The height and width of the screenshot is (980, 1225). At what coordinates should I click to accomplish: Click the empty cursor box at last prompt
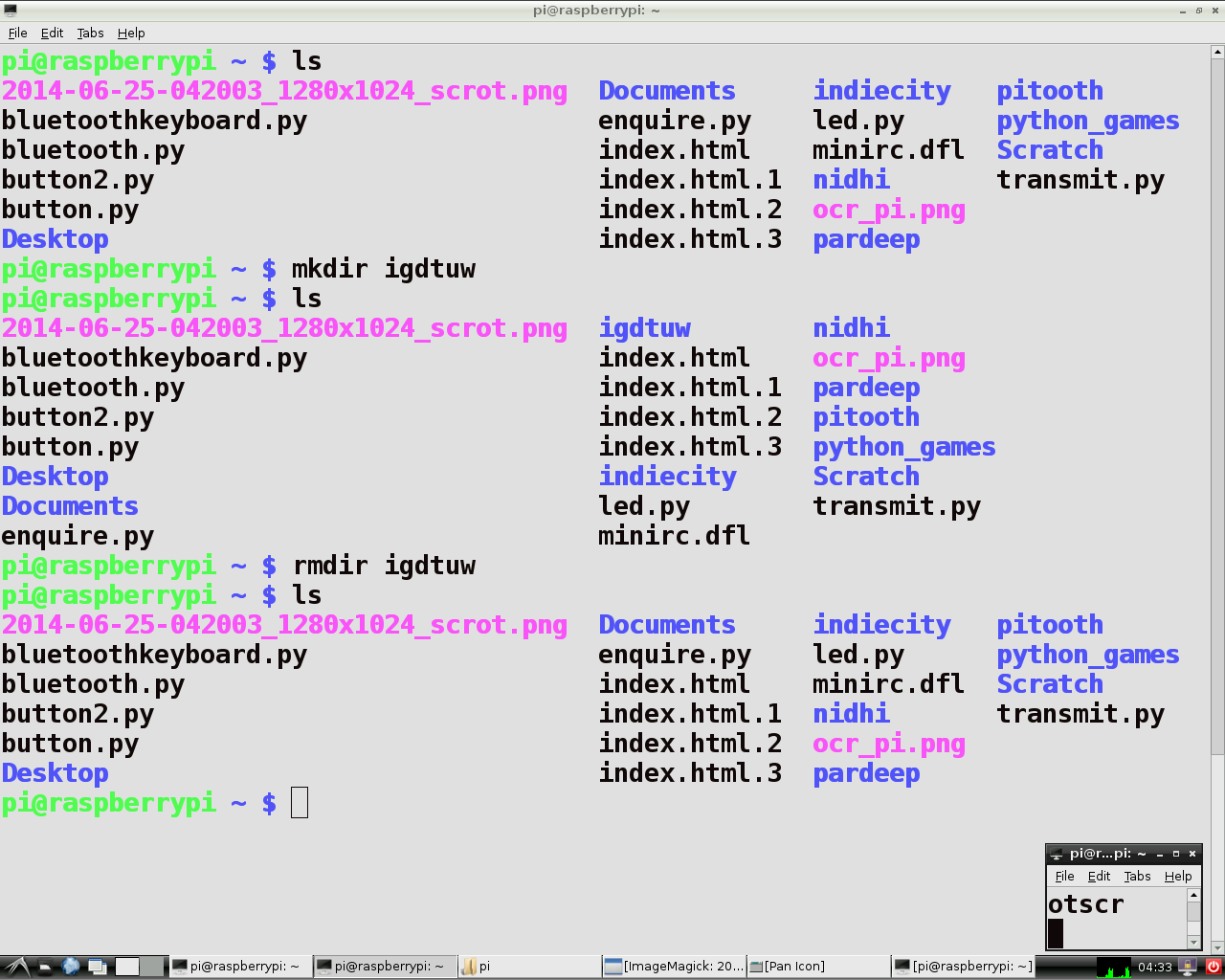click(300, 803)
